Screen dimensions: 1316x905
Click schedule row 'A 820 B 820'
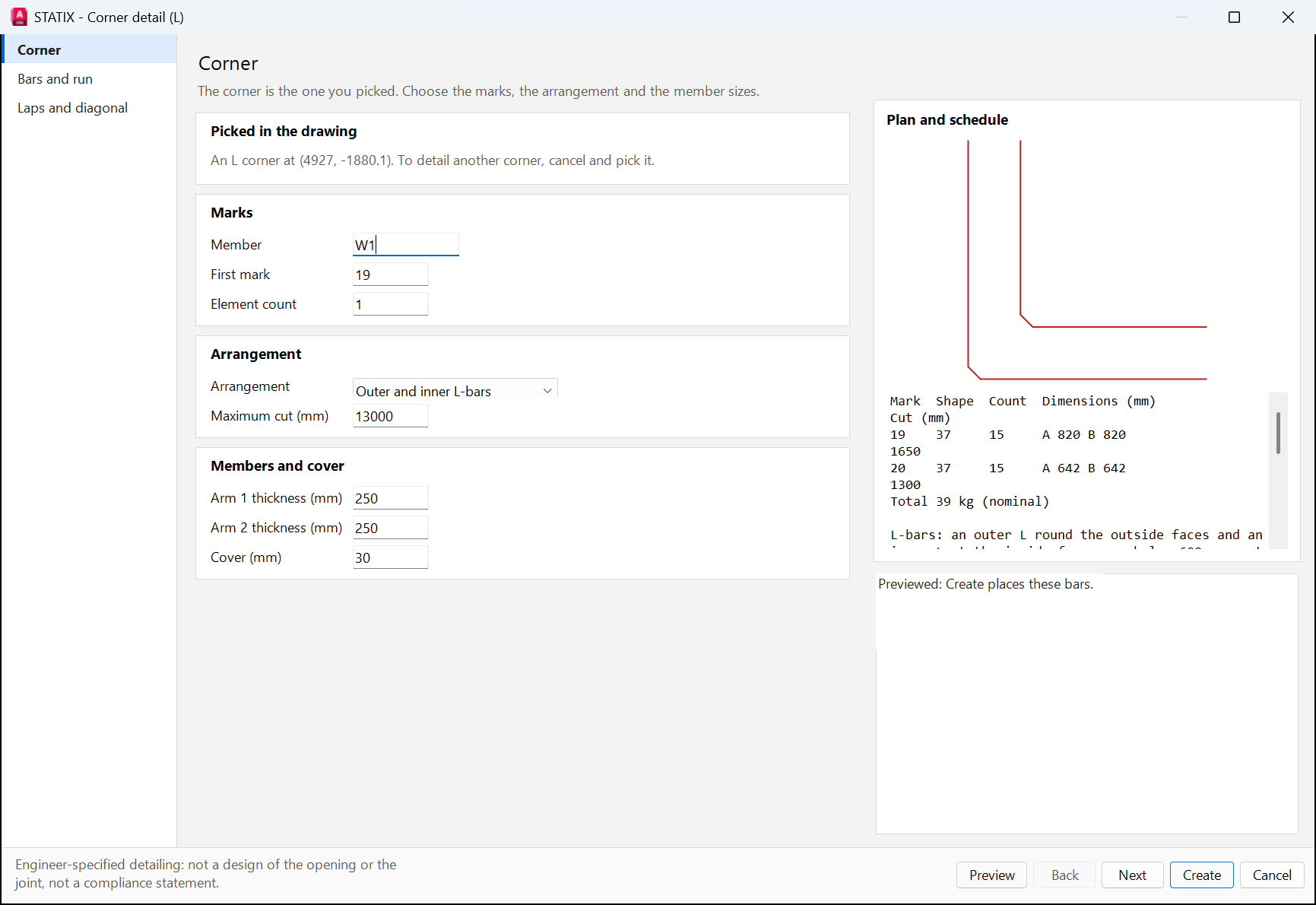pyautogui.click(x=1083, y=435)
